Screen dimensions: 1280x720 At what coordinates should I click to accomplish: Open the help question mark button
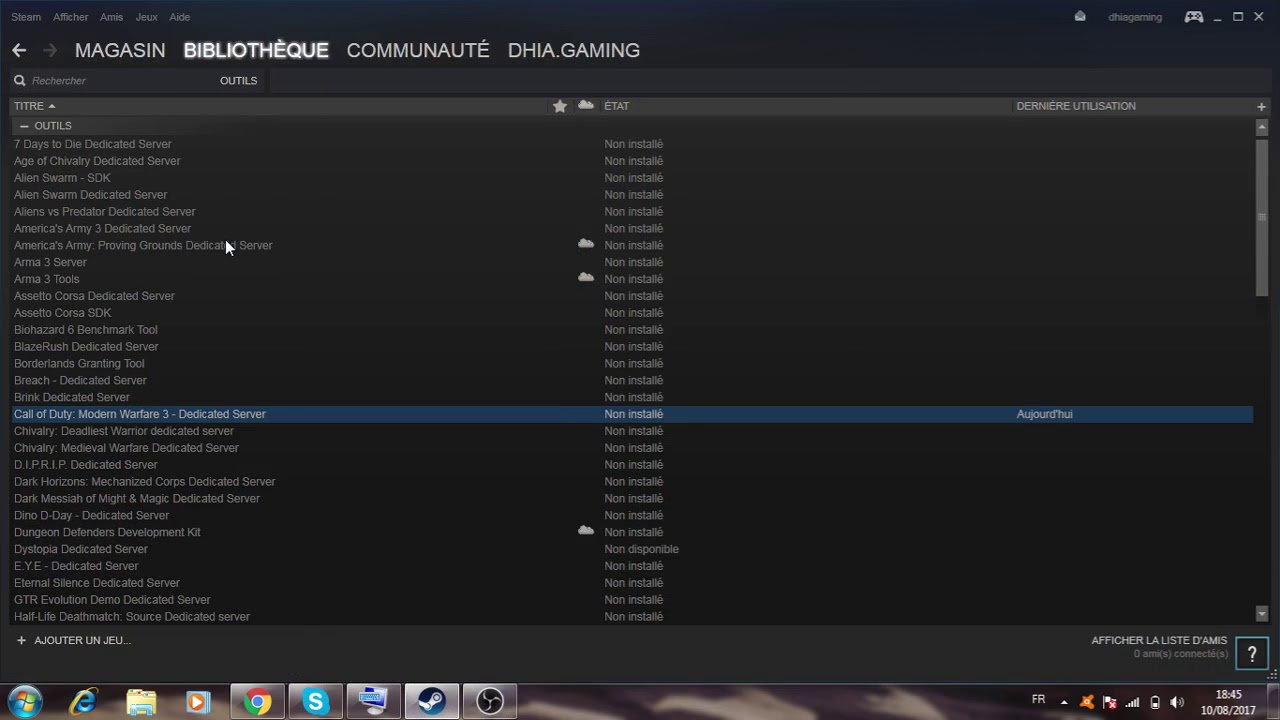[x=1252, y=655]
